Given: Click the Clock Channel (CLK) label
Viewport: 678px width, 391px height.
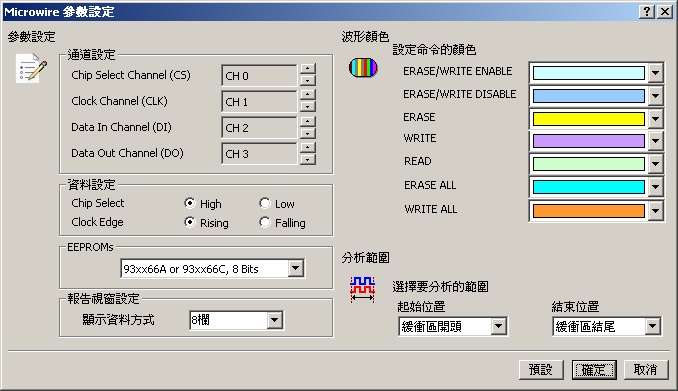Looking at the screenshot, I should (119, 101).
